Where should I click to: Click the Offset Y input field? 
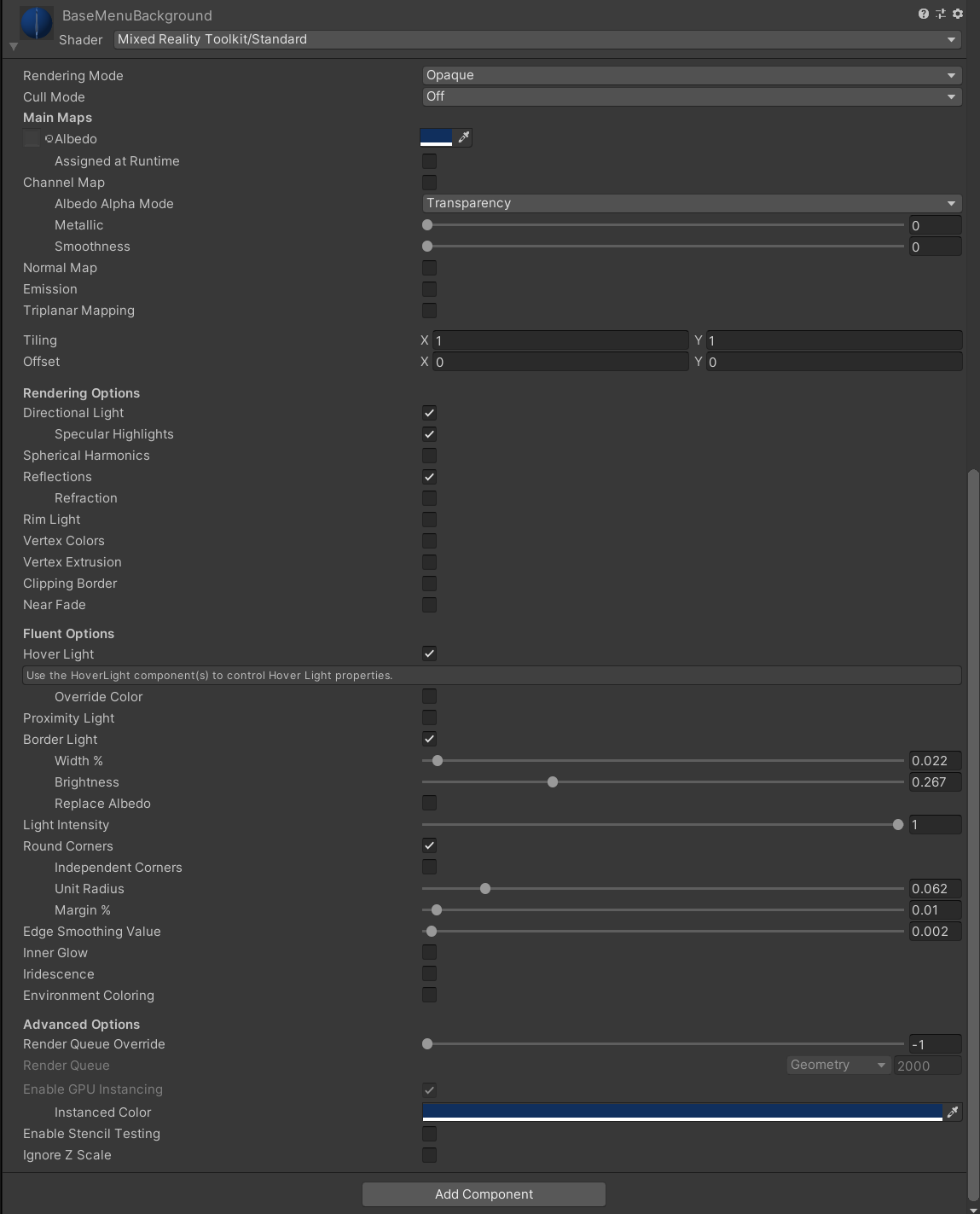[834, 362]
